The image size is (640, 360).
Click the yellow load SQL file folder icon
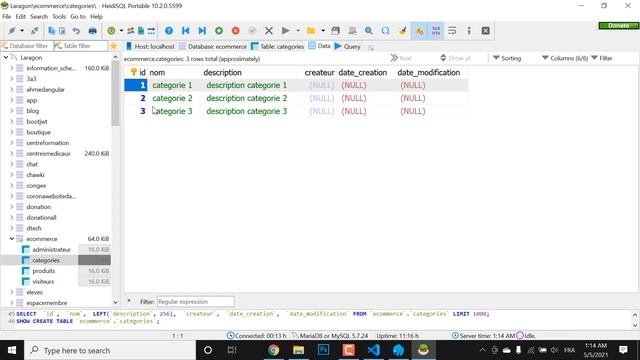(x=311, y=31)
